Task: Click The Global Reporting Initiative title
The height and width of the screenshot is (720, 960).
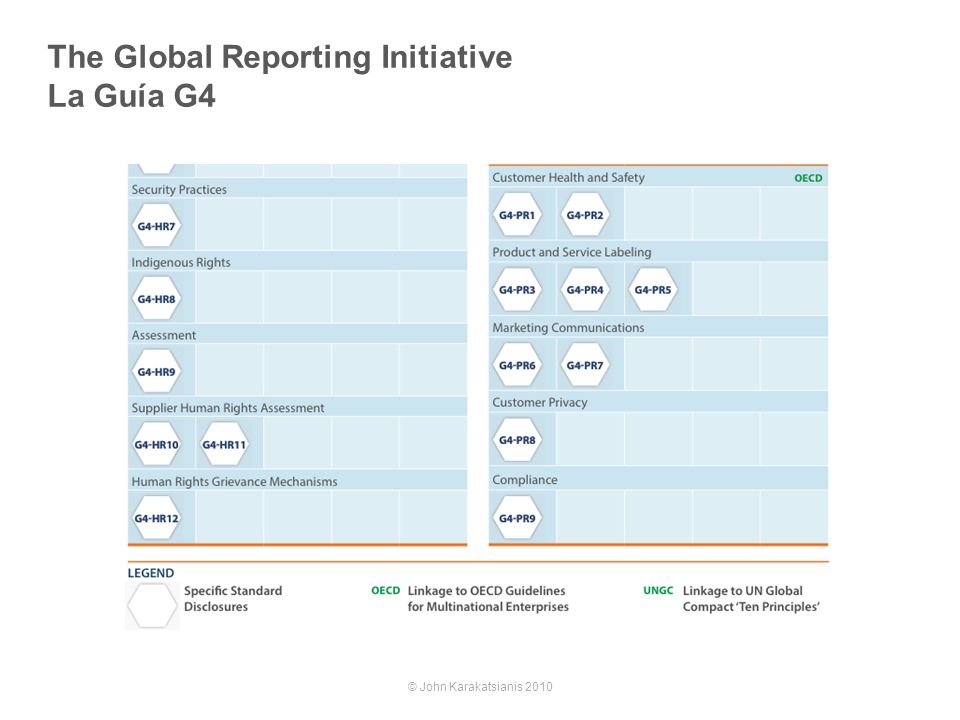Action: click(280, 57)
